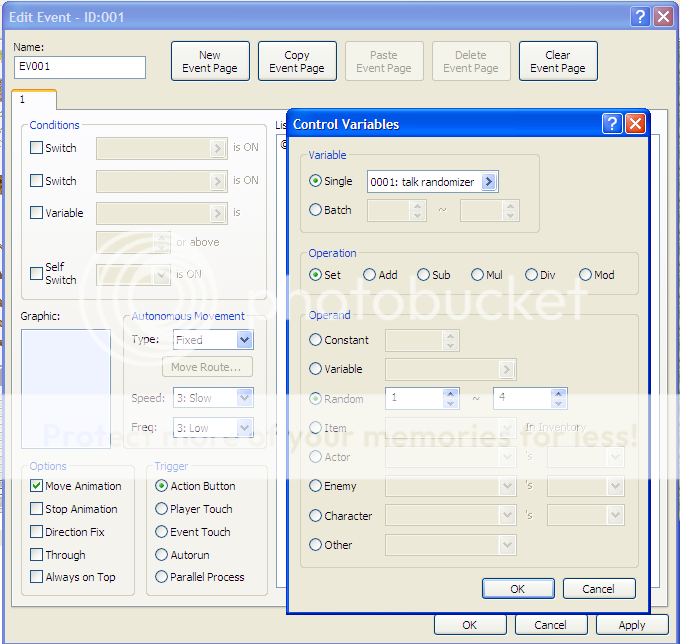Click the event Name input field

tap(80, 67)
